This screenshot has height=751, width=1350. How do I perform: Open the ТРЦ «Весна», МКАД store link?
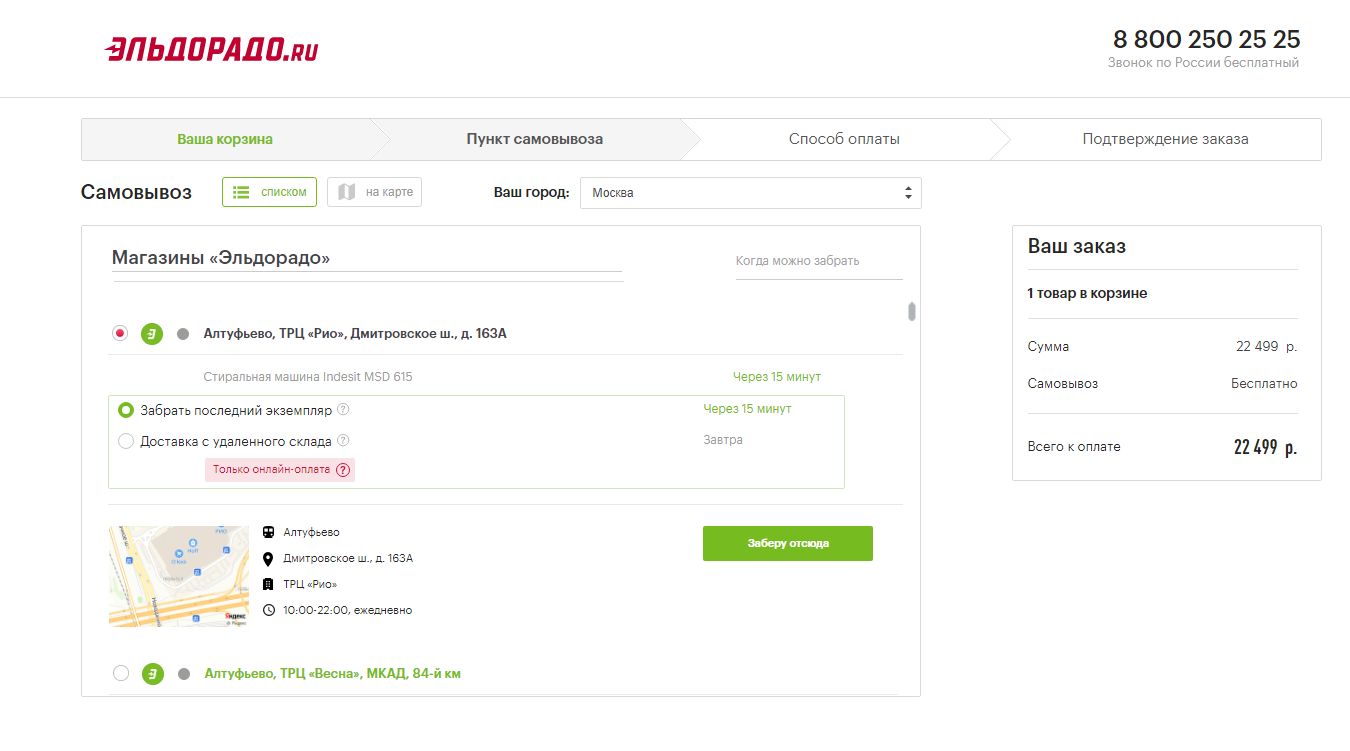(332, 674)
